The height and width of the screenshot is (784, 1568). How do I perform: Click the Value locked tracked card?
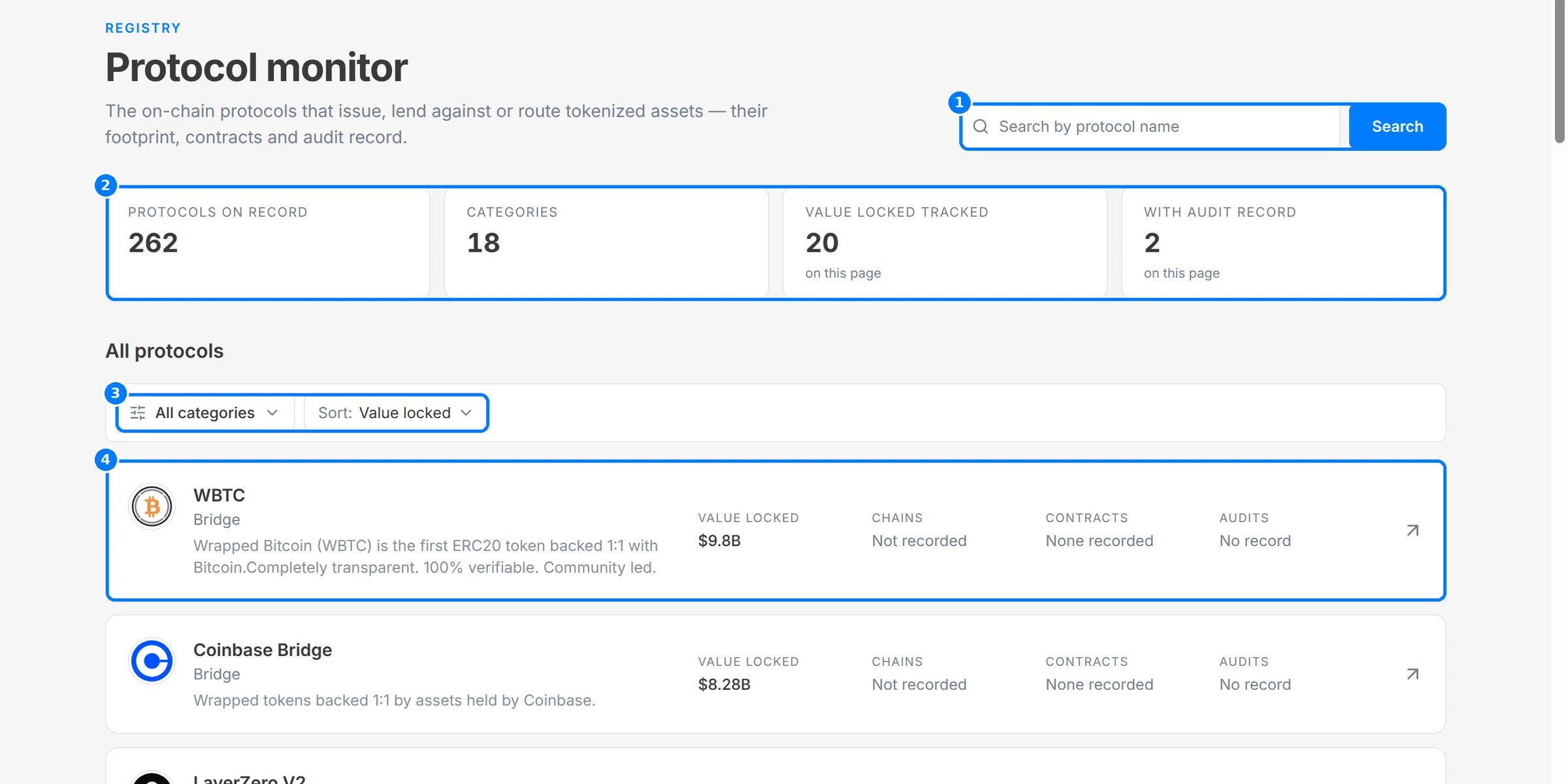[945, 243]
